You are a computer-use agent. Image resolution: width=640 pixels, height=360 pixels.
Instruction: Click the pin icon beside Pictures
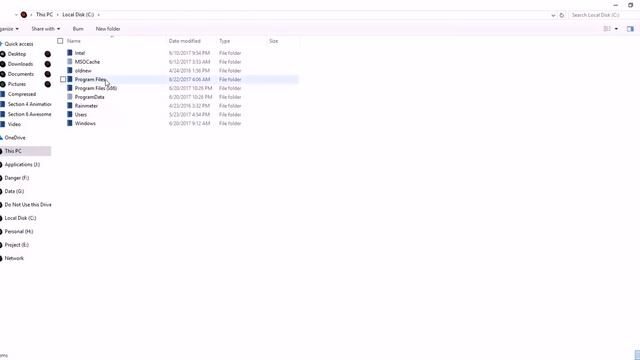(48, 84)
